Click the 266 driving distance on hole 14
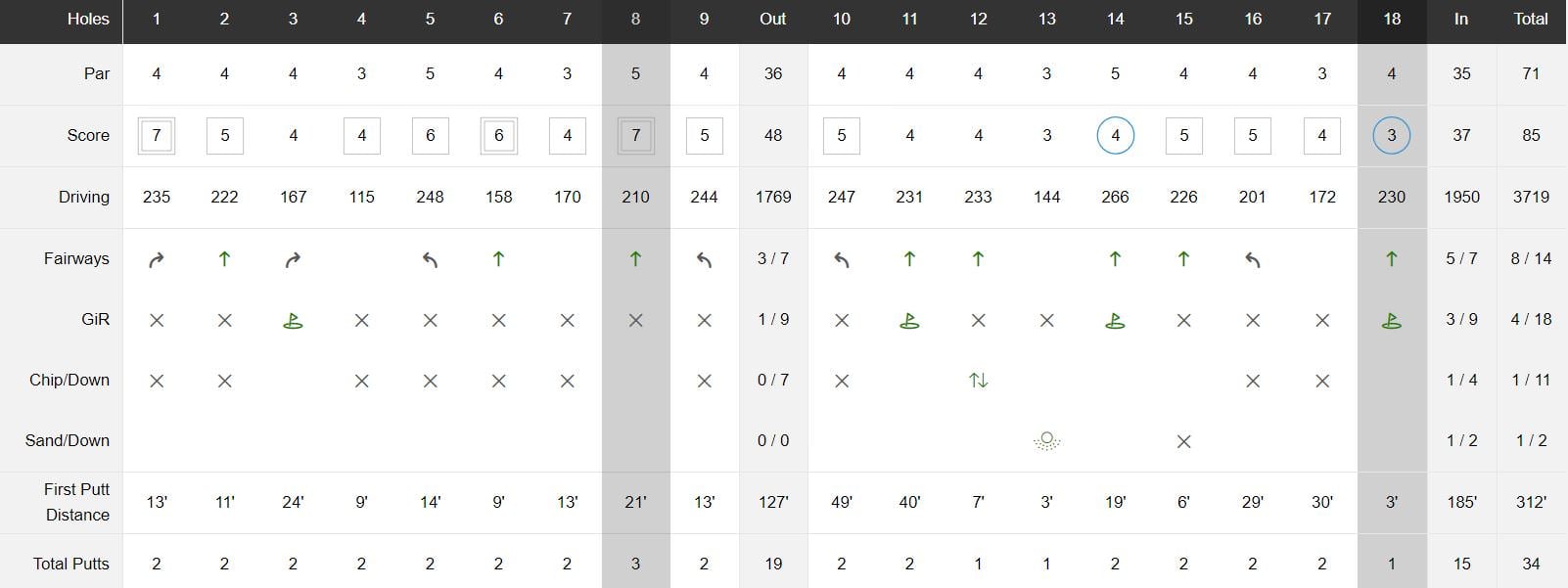Viewport: 1568px width, 588px height. coord(1115,197)
